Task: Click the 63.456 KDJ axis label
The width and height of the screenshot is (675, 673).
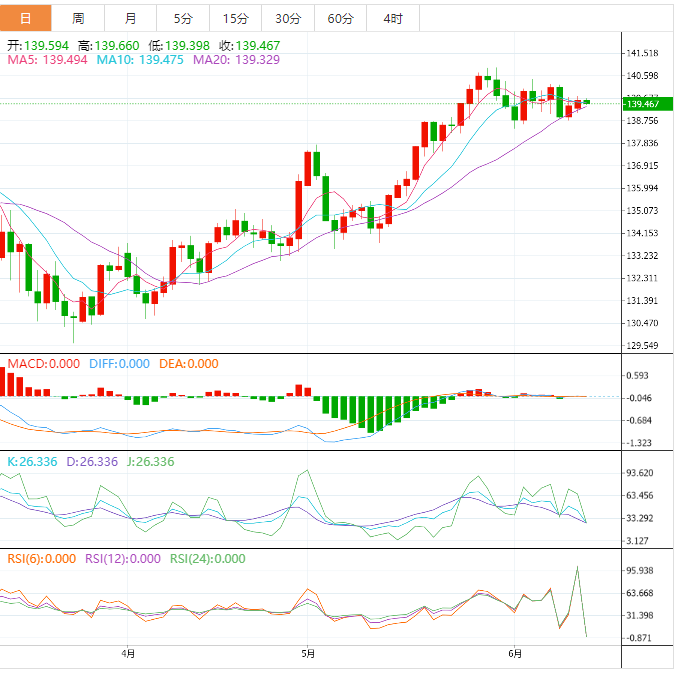Action: (640, 495)
